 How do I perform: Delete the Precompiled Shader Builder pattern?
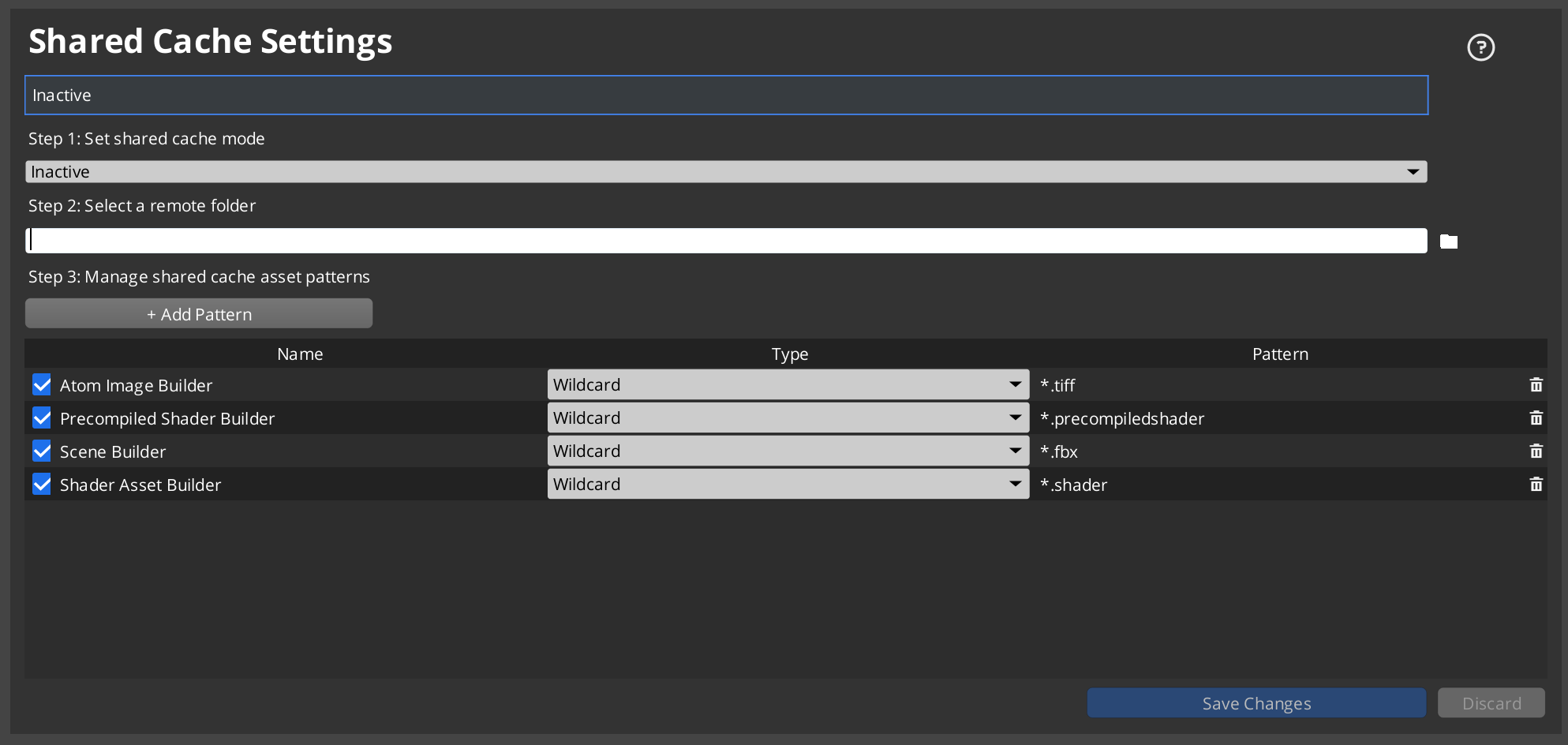coord(1536,417)
